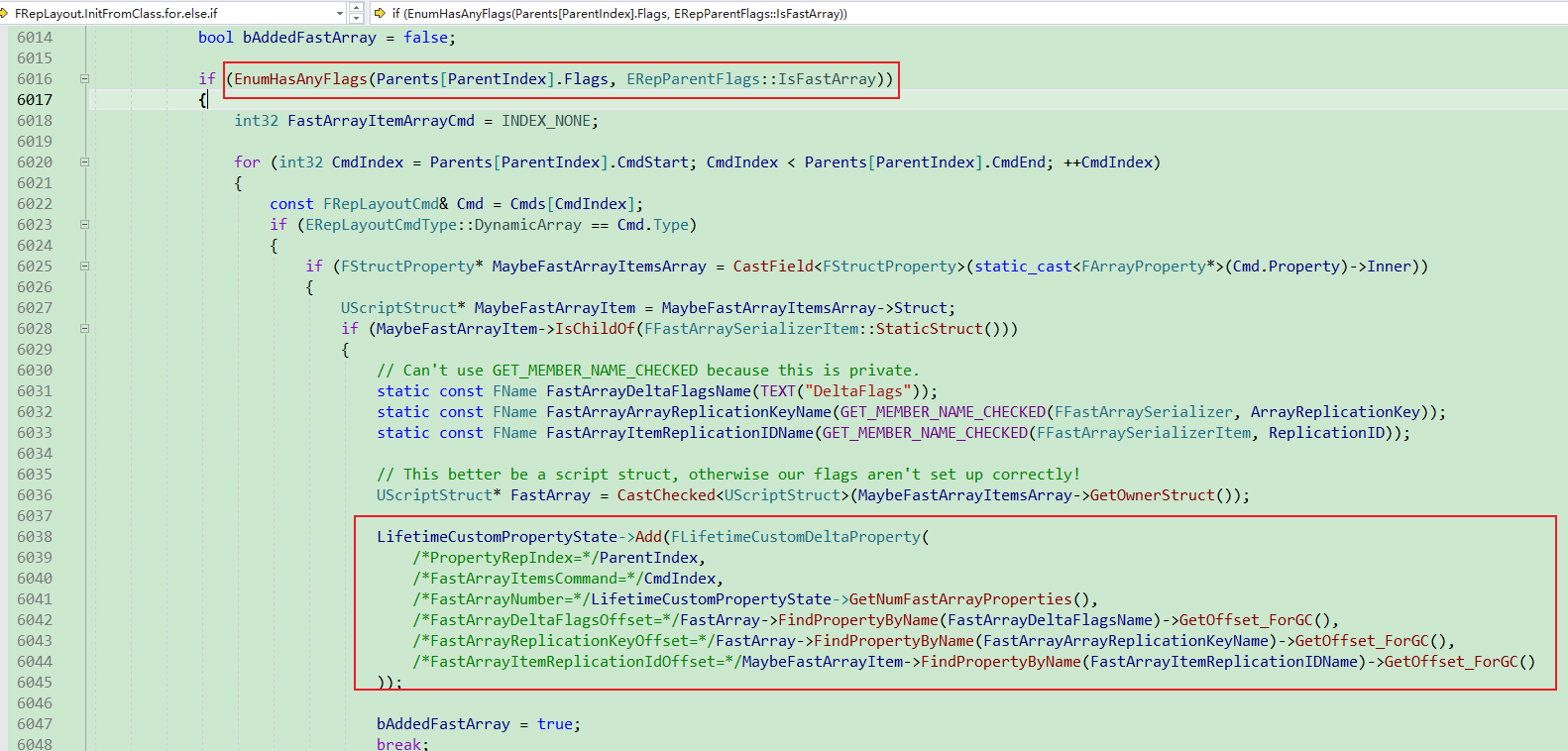Viewport: 1568px width, 751px height.
Task: Click the FastArrayDeltaFlagsOffset comment on line 6042
Action: [x=546, y=620]
